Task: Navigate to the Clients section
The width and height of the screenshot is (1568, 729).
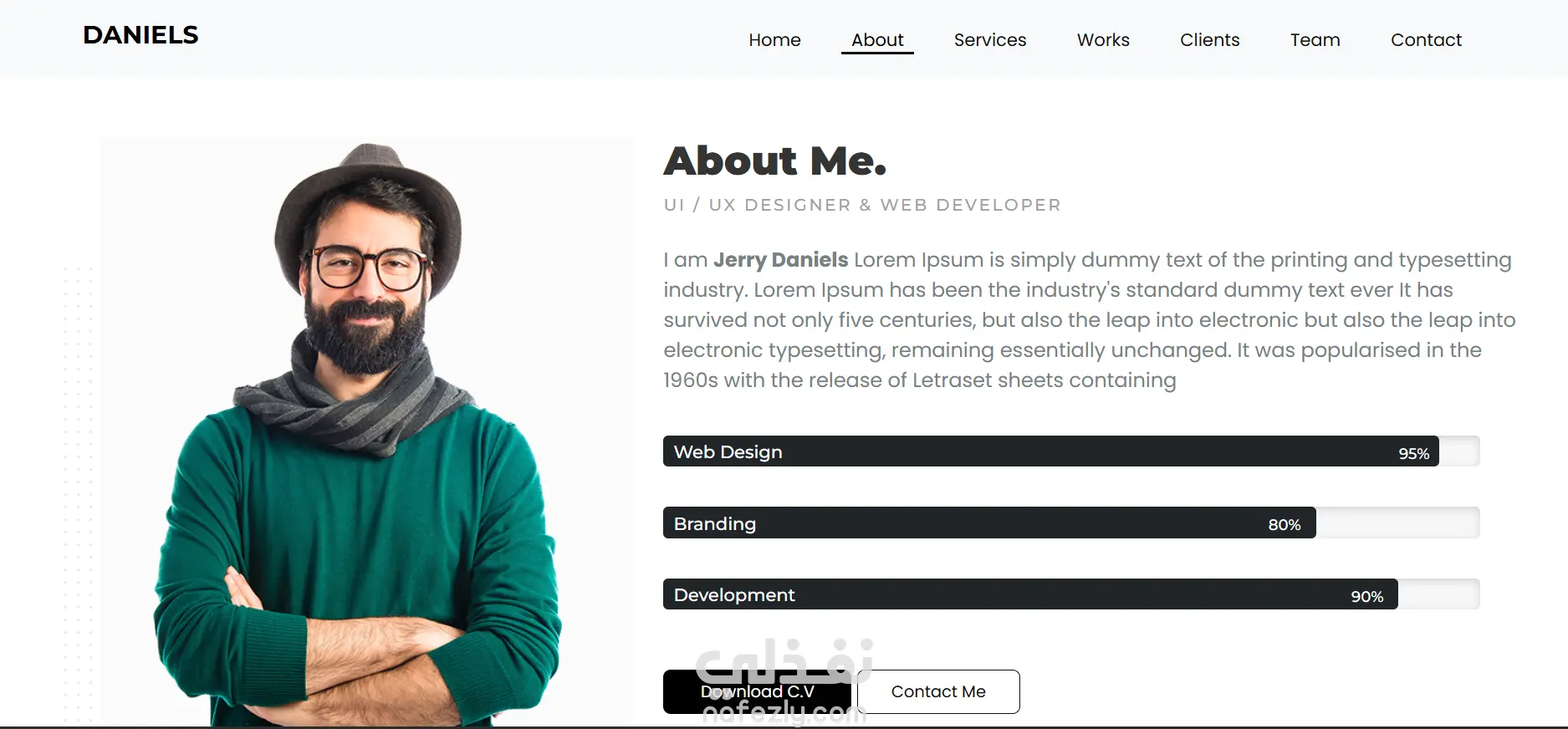Action: [x=1209, y=40]
